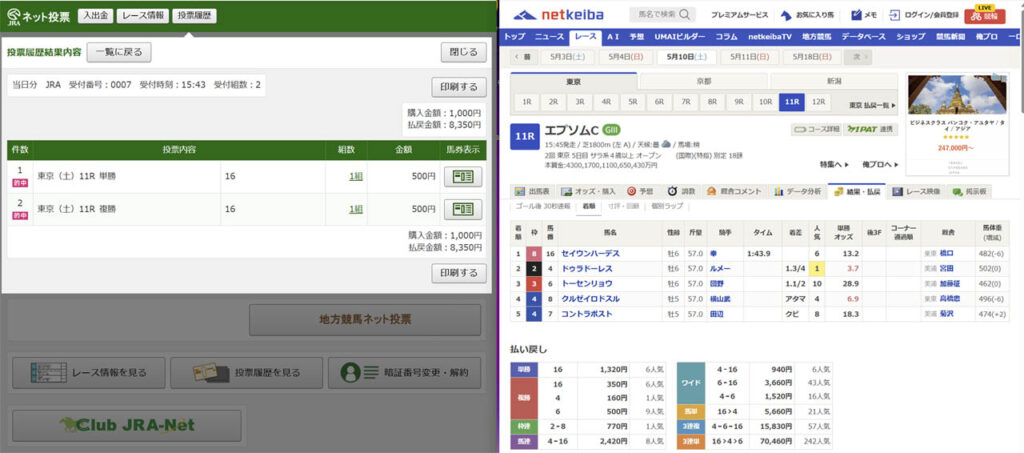Click the netkeiba logo
The height and width of the screenshot is (453, 1024).
coord(559,14)
